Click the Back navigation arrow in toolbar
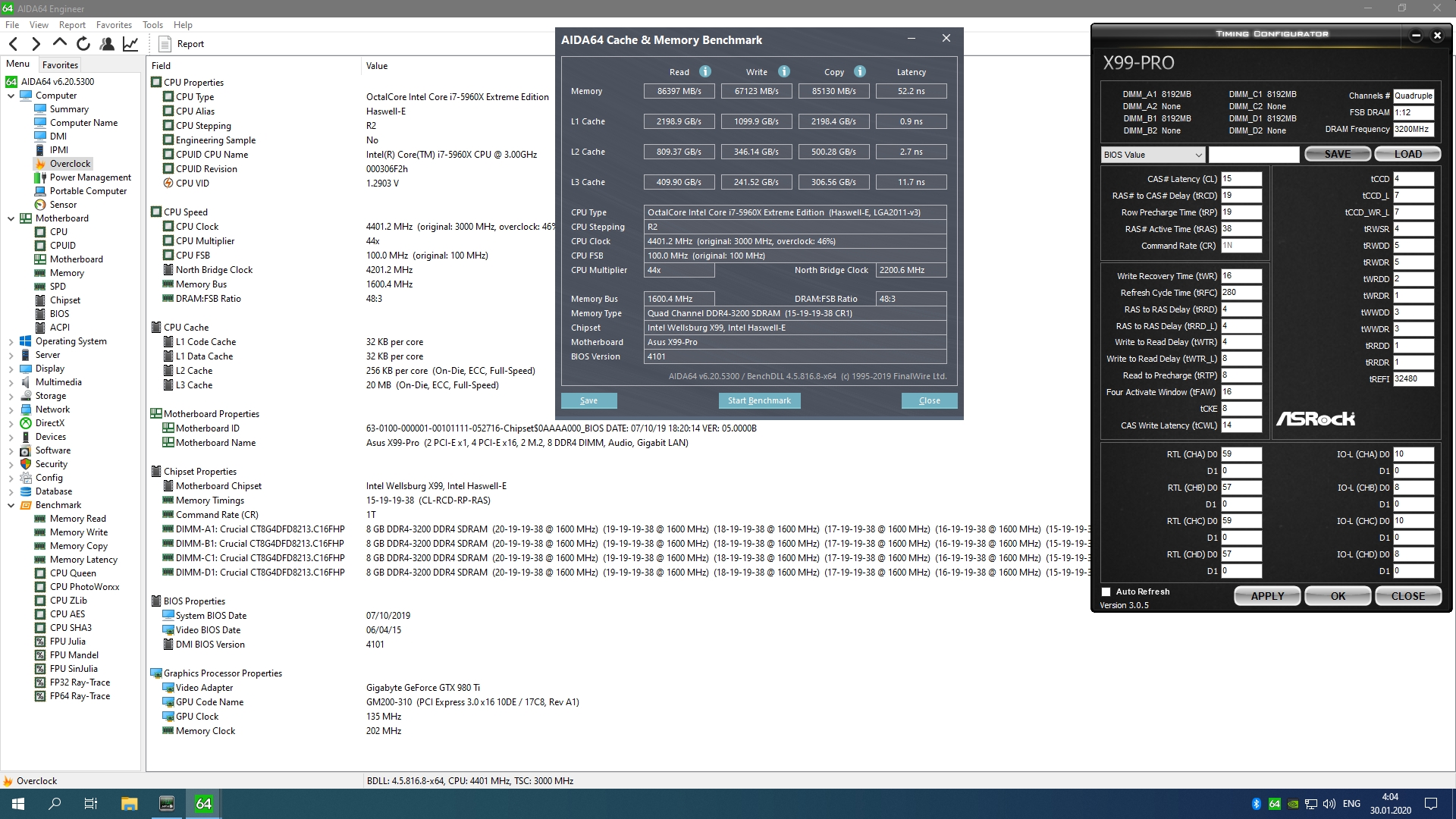This screenshot has height=819, width=1456. [13, 44]
